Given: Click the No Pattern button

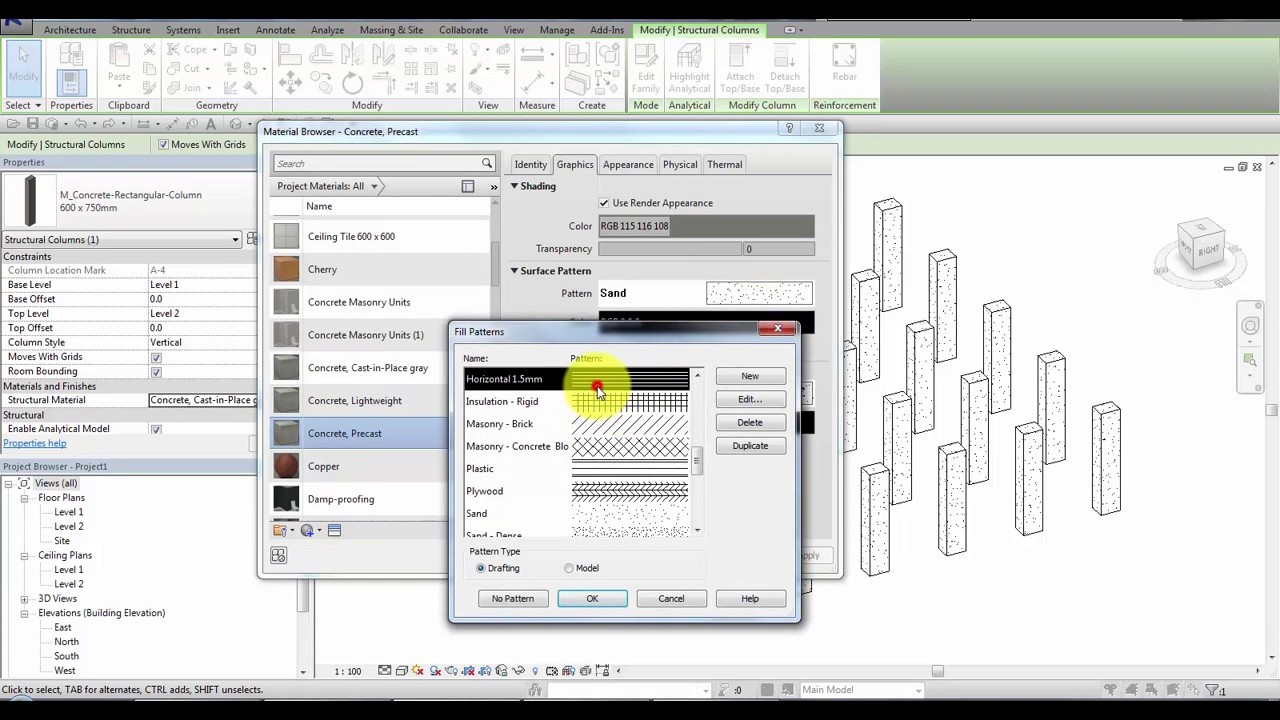Looking at the screenshot, I should click(x=513, y=599).
